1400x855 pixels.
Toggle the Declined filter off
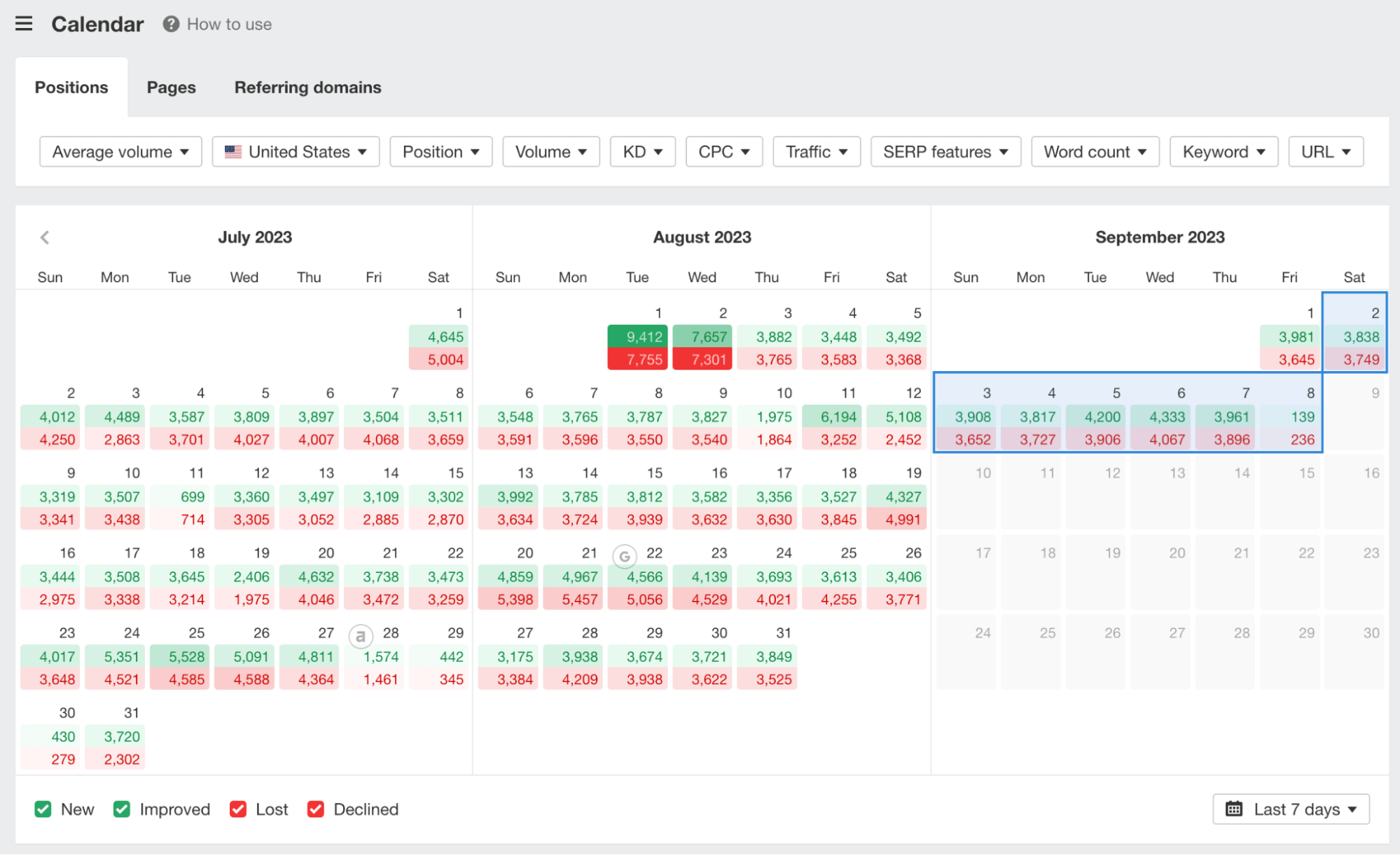pyautogui.click(x=316, y=809)
